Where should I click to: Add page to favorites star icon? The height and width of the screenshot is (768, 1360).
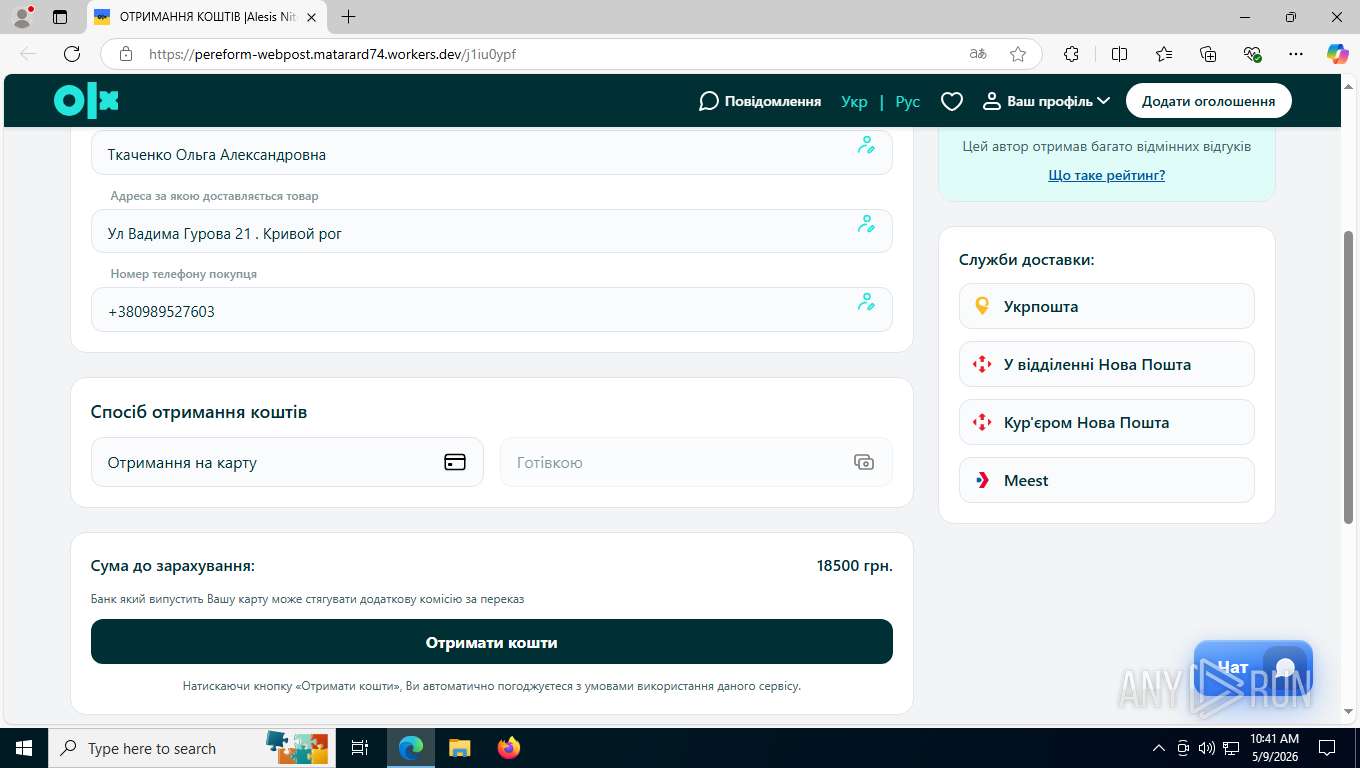(1018, 54)
